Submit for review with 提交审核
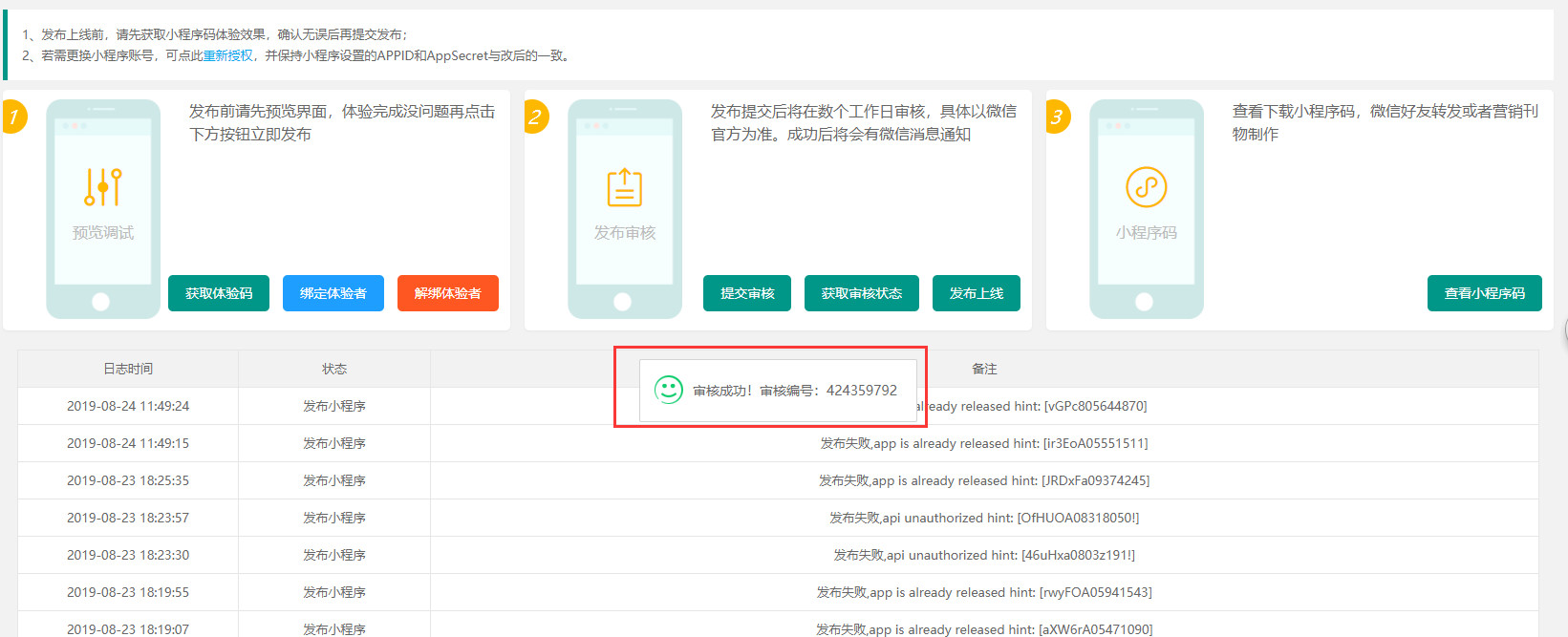This screenshot has height=637, width=1568. (x=747, y=293)
